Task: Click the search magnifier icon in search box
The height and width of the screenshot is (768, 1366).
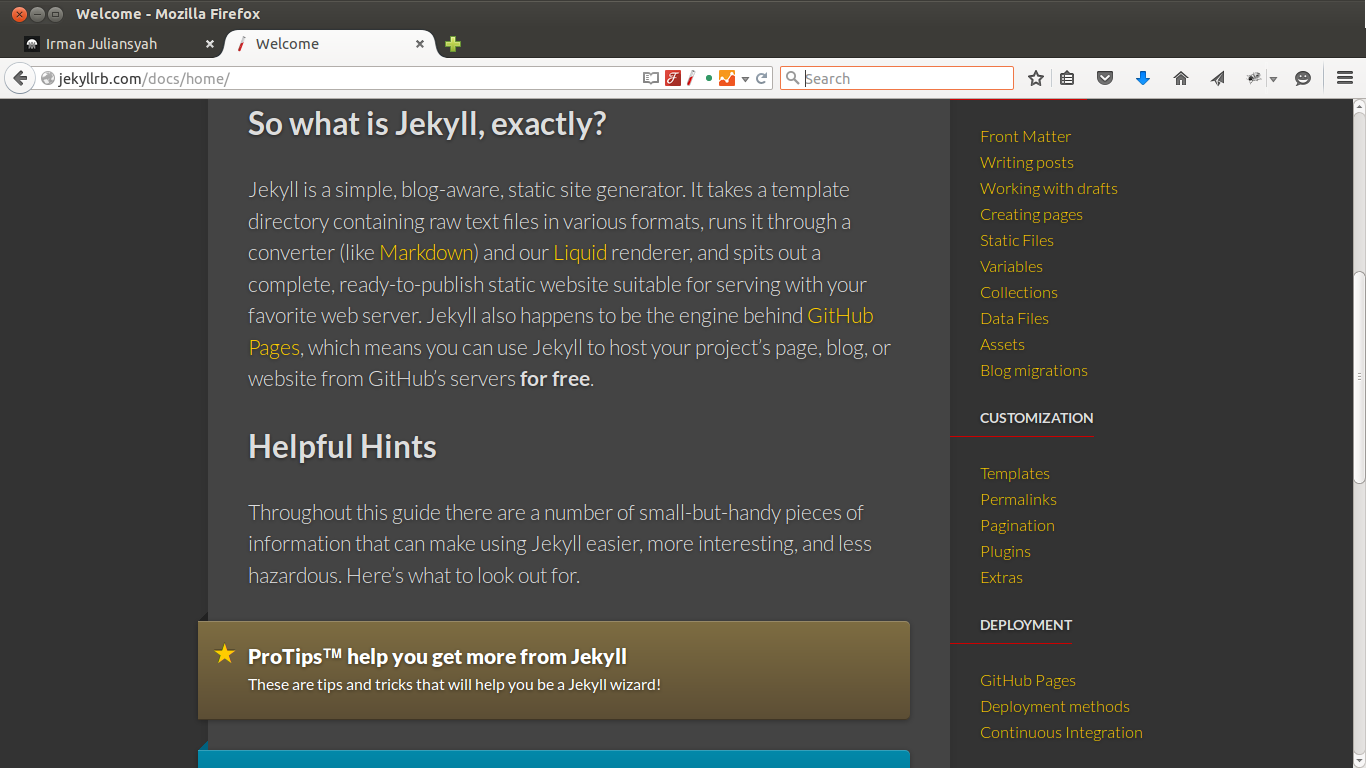Action: point(792,78)
